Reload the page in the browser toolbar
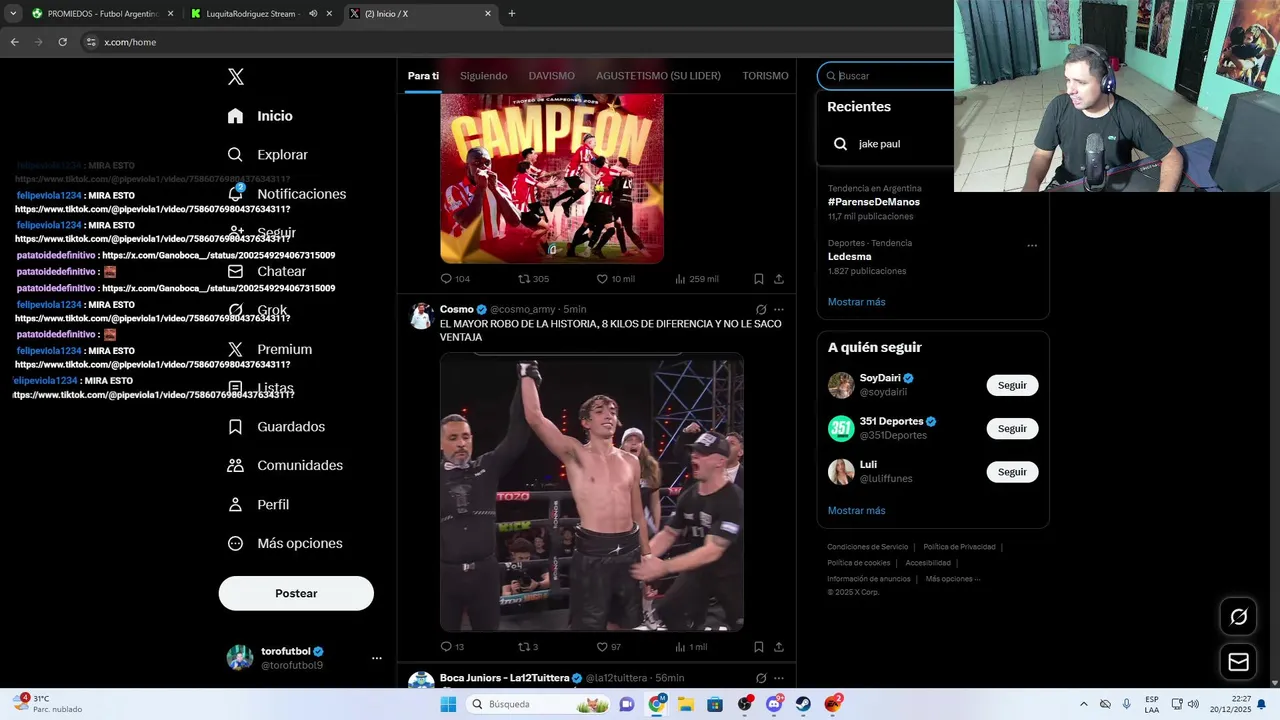 point(62,42)
